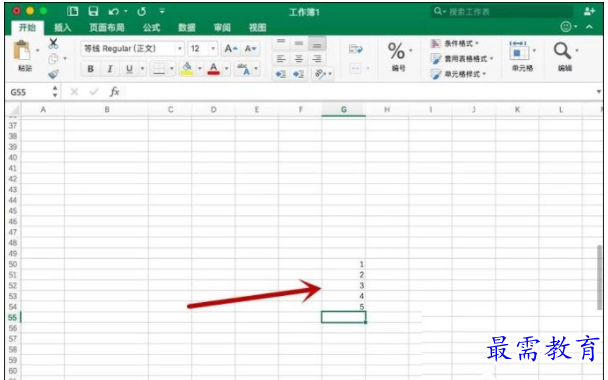Open 单元格样式 cell styles
The width and height of the screenshot is (608, 380).
[458, 74]
